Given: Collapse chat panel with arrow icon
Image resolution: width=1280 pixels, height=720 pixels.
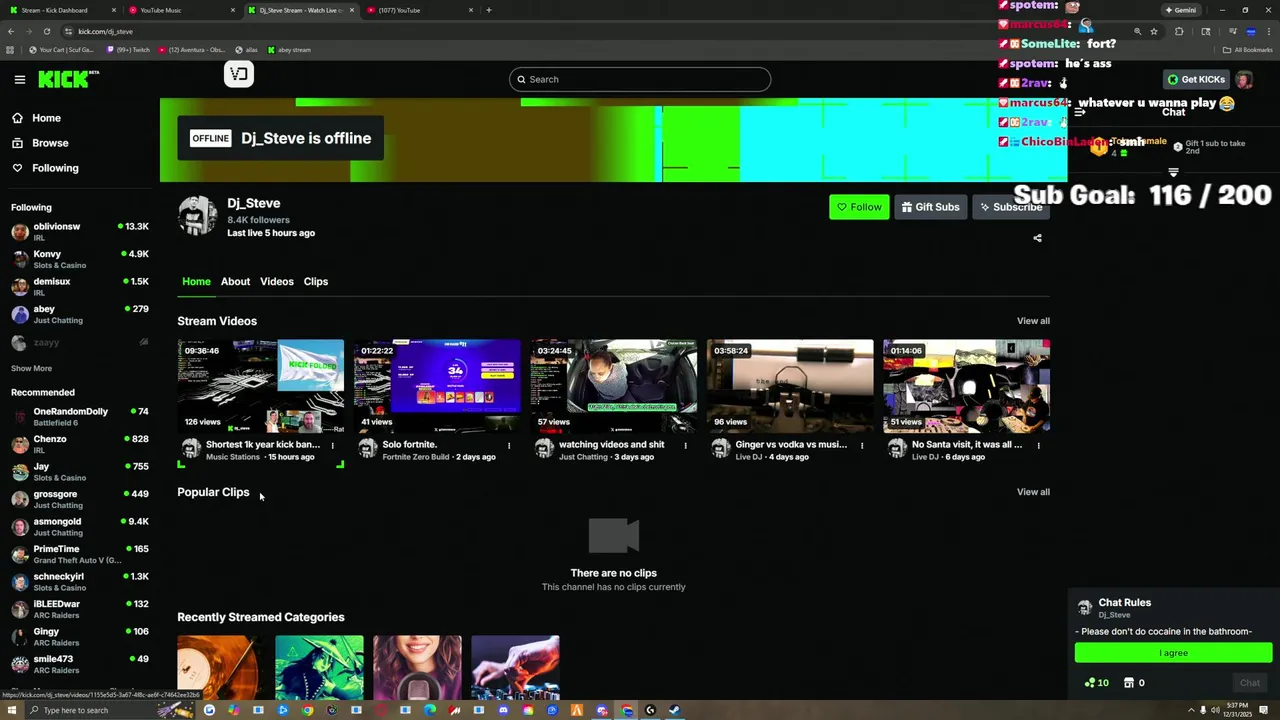Looking at the screenshot, I should point(1080,112).
